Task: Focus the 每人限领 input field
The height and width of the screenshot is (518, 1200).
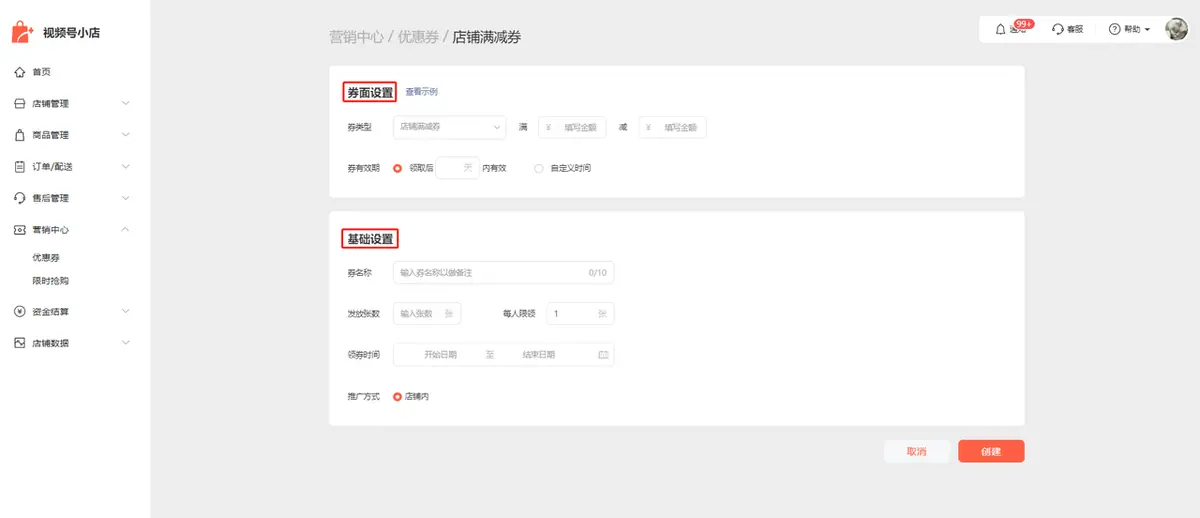Action: coord(579,313)
